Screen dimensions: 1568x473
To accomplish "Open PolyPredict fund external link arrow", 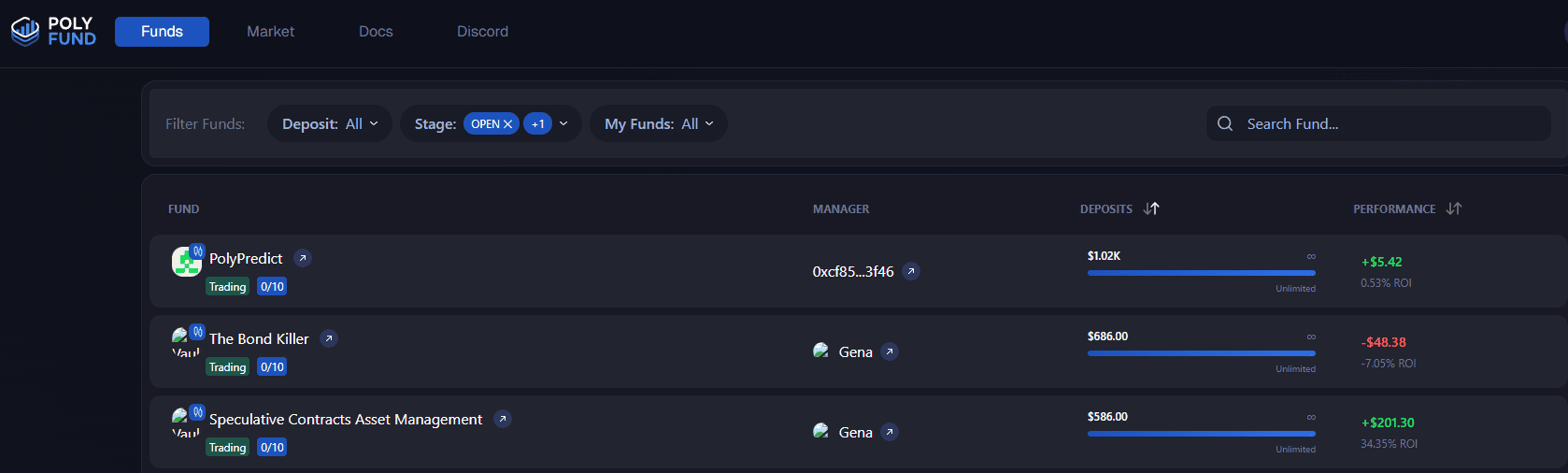I will tap(303, 258).
